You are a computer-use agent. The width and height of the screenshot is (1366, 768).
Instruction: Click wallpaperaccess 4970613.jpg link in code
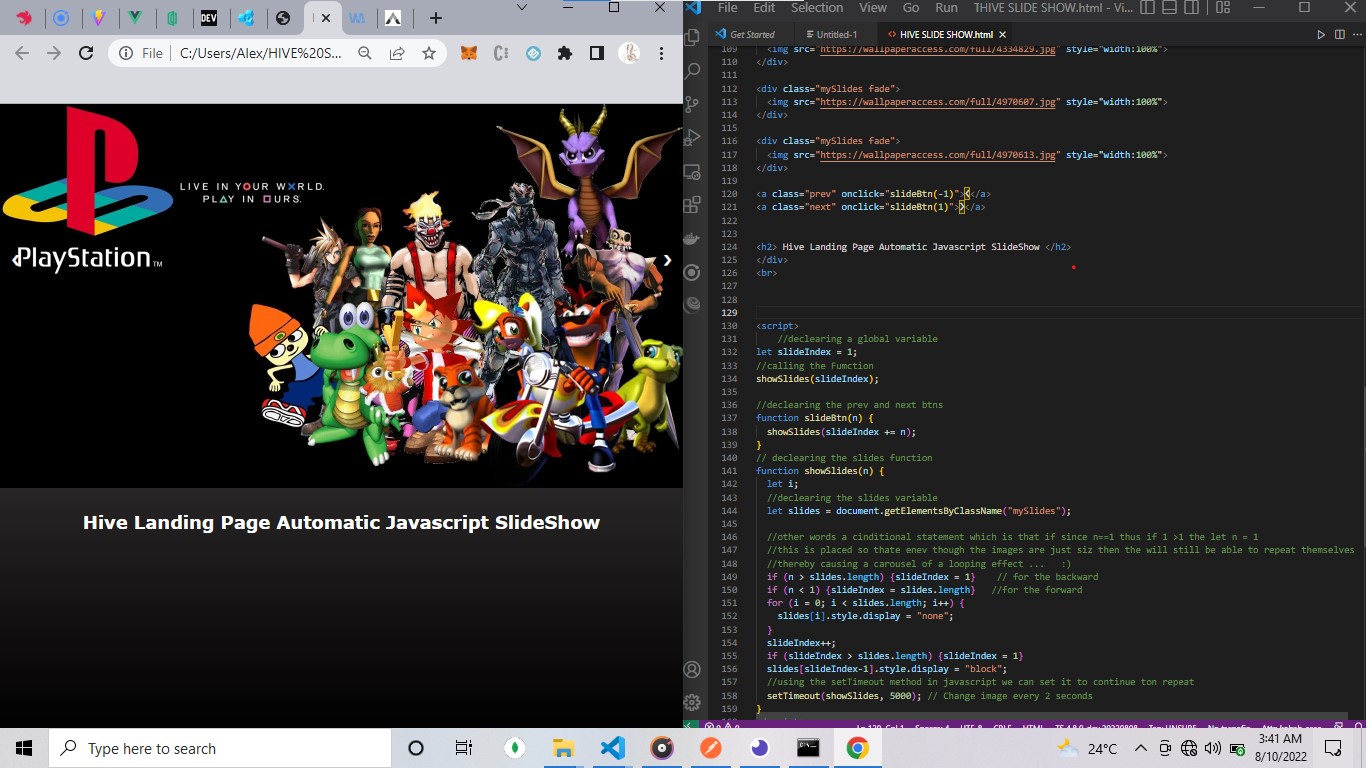[x=938, y=155]
